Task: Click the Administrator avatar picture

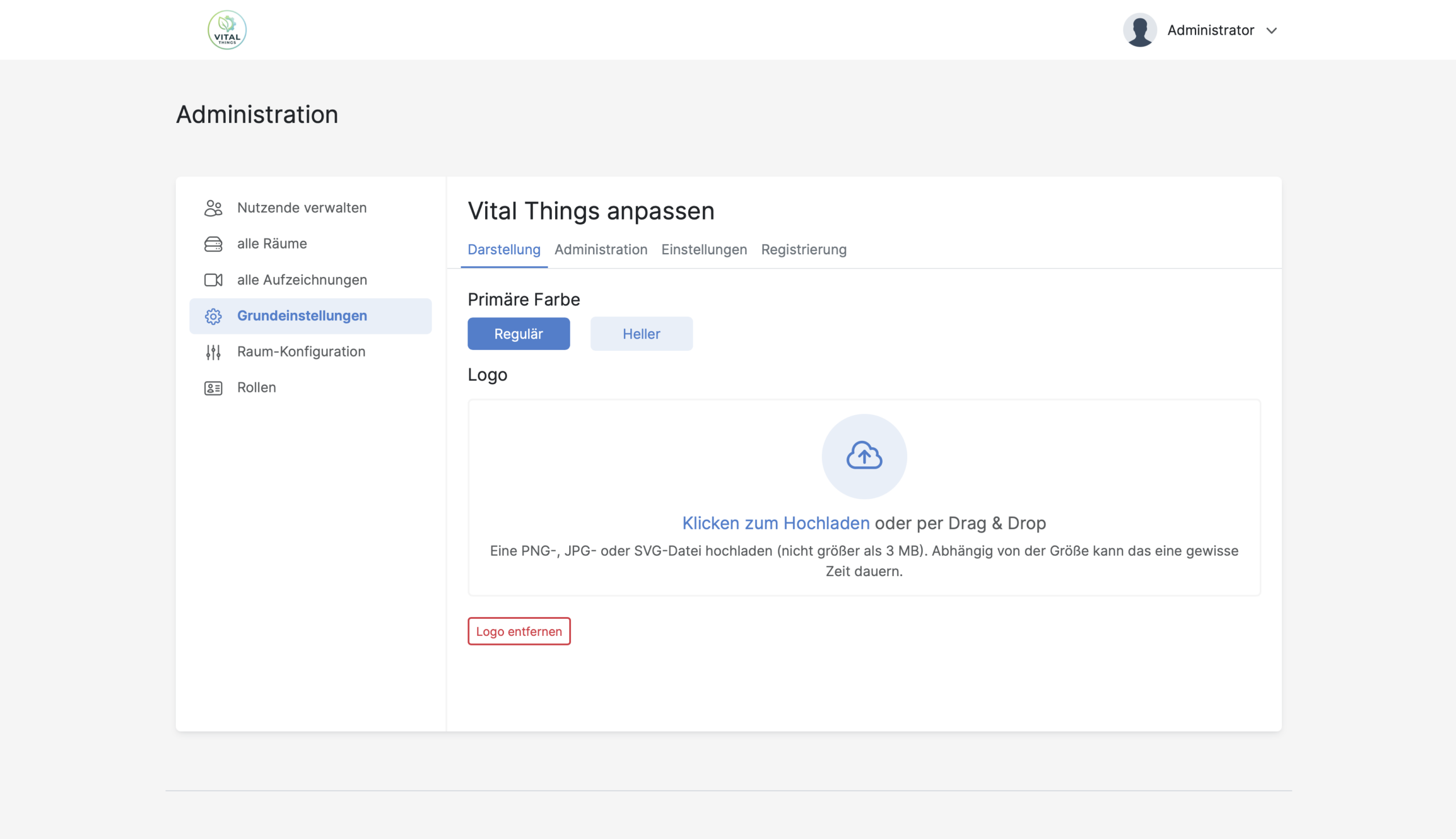Action: click(x=1139, y=30)
